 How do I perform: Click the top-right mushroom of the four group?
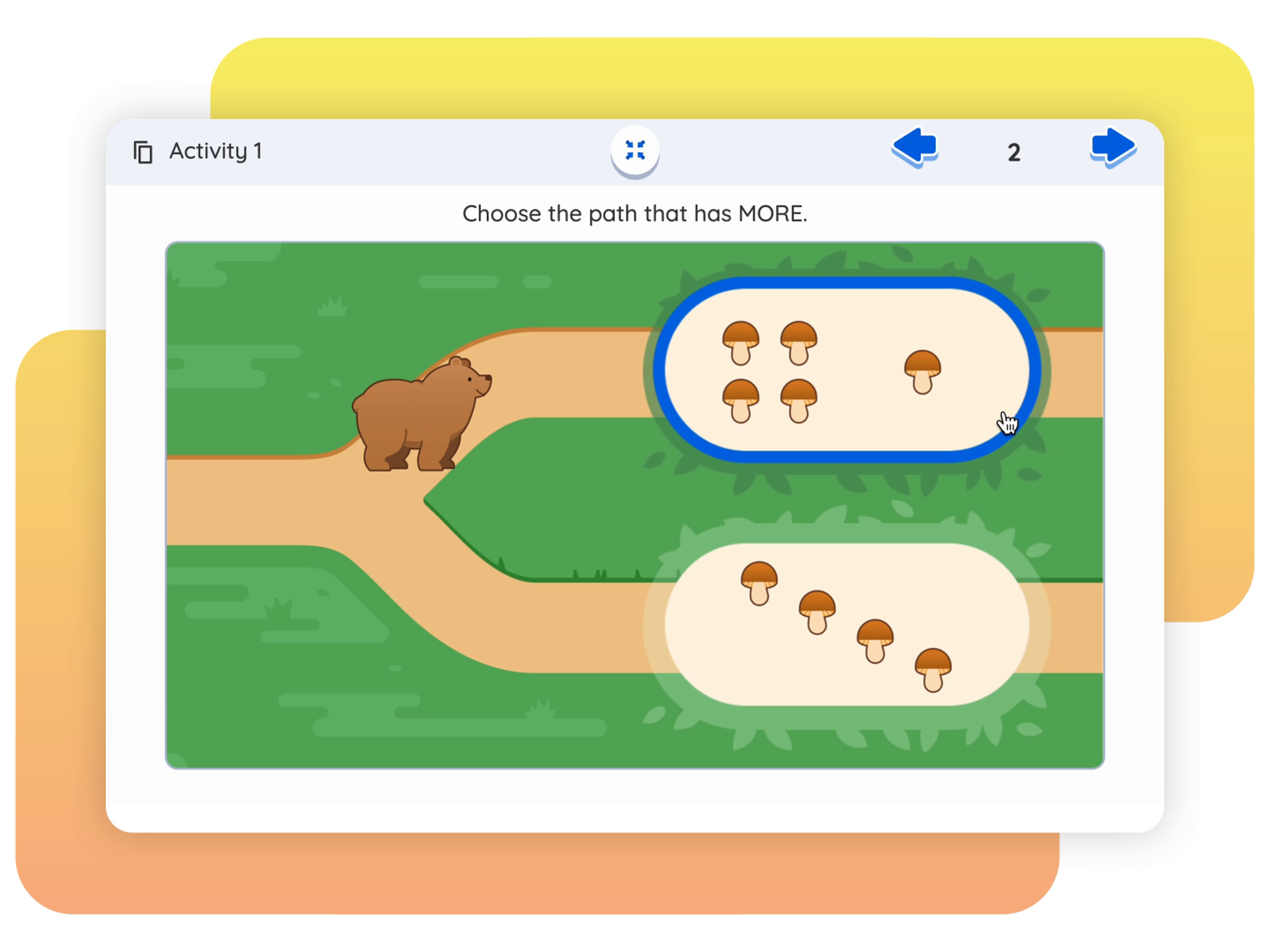pos(798,343)
